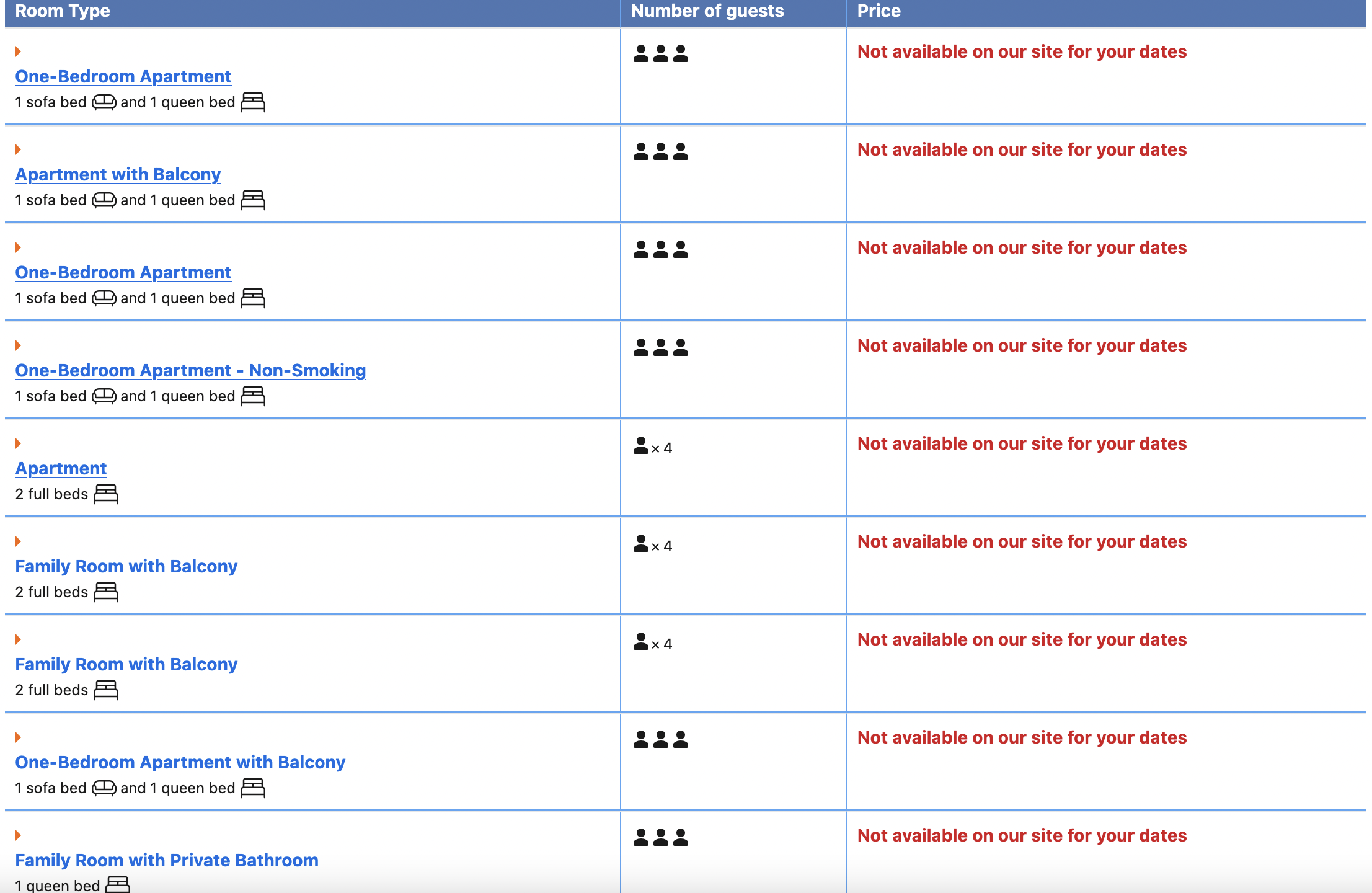
Task: Click 'Not available' notice for Apartment with Balcony
Action: pyautogui.click(x=1022, y=150)
